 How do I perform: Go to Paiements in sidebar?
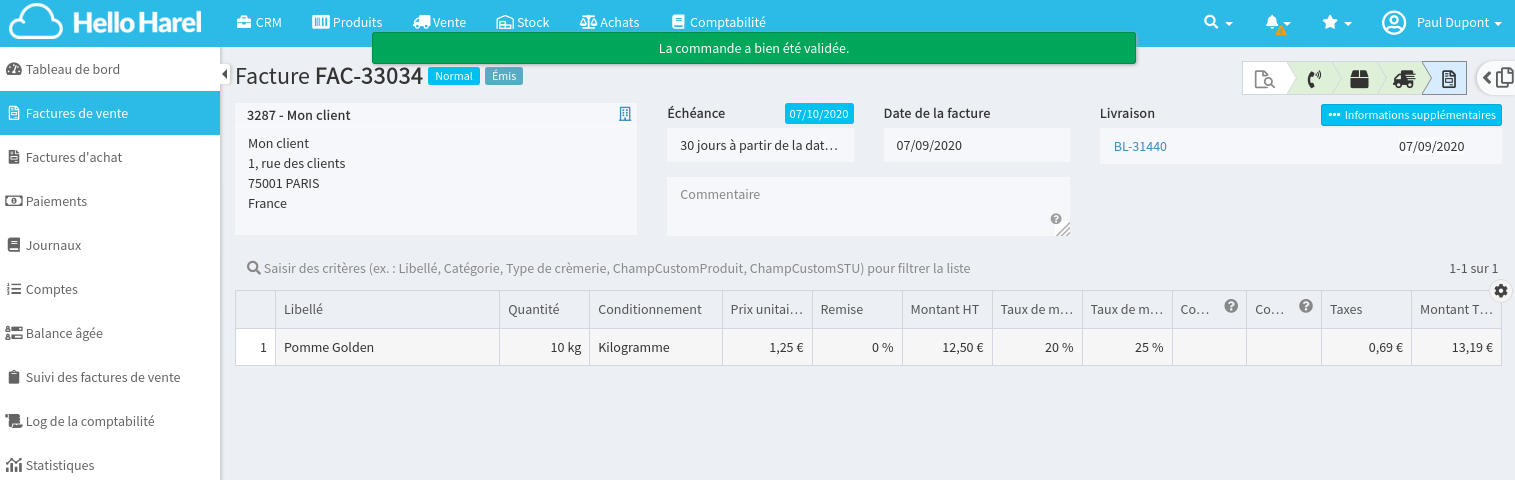coord(56,201)
